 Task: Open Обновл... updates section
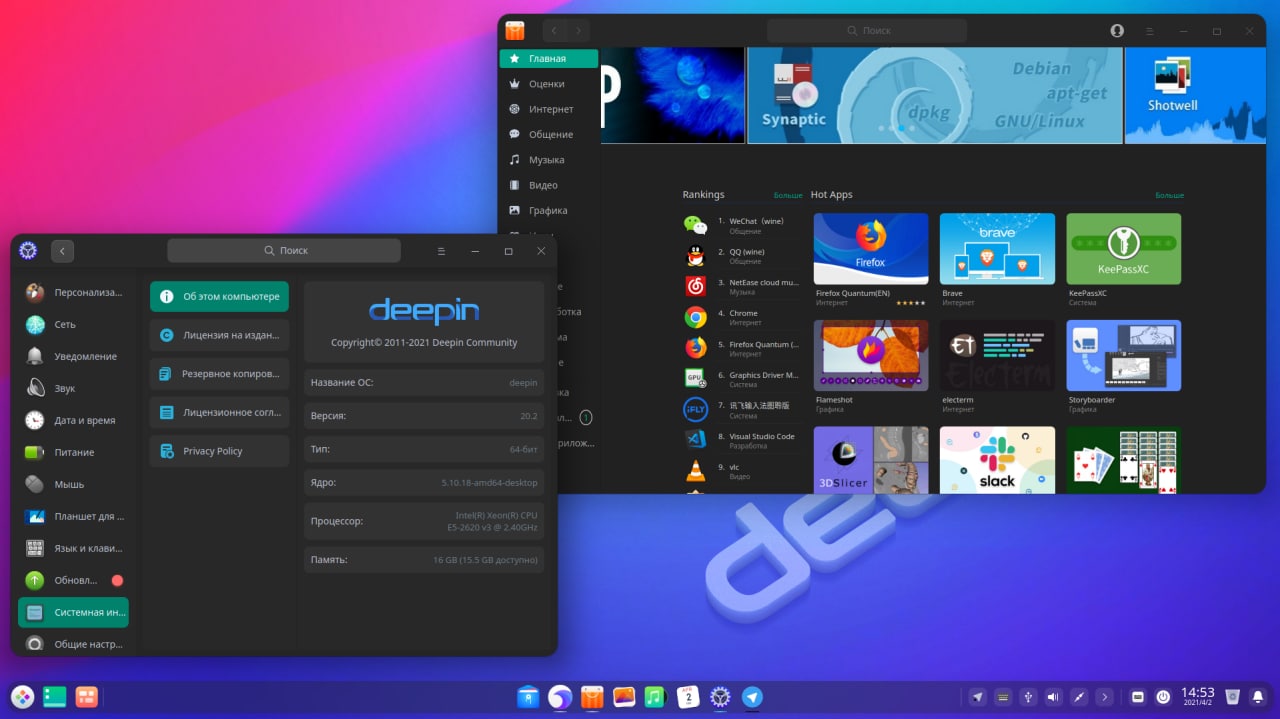tap(74, 580)
